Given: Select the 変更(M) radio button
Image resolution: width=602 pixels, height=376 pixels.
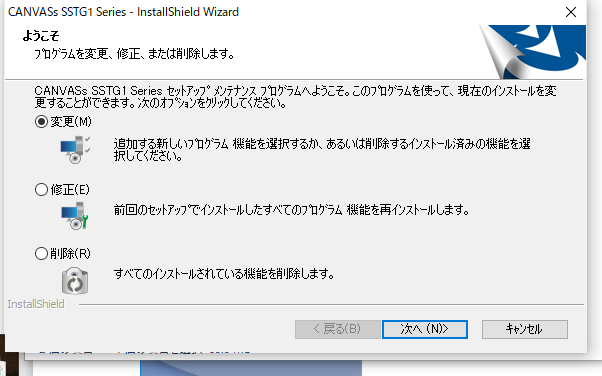Looking at the screenshot, I should 41,122.
